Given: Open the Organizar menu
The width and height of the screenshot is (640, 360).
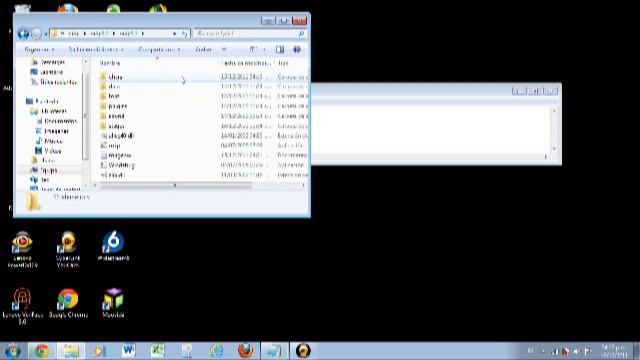Looking at the screenshot, I should point(39,49).
